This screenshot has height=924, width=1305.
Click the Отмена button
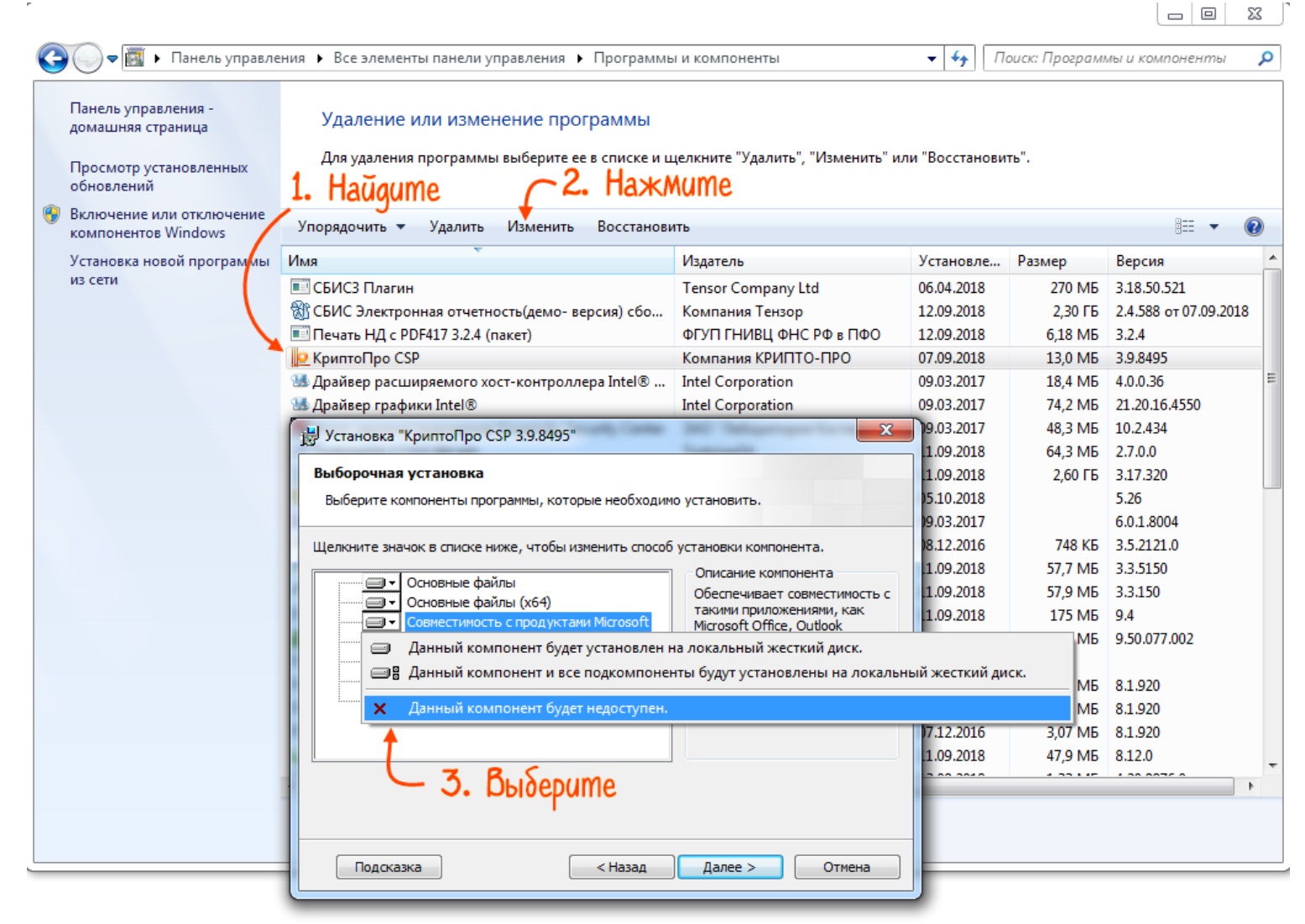click(847, 867)
